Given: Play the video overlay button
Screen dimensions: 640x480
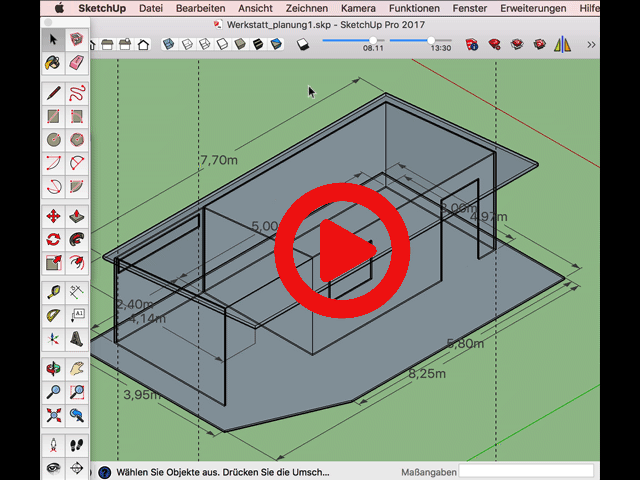Looking at the screenshot, I should pyautogui.click(x=342, y=248).
